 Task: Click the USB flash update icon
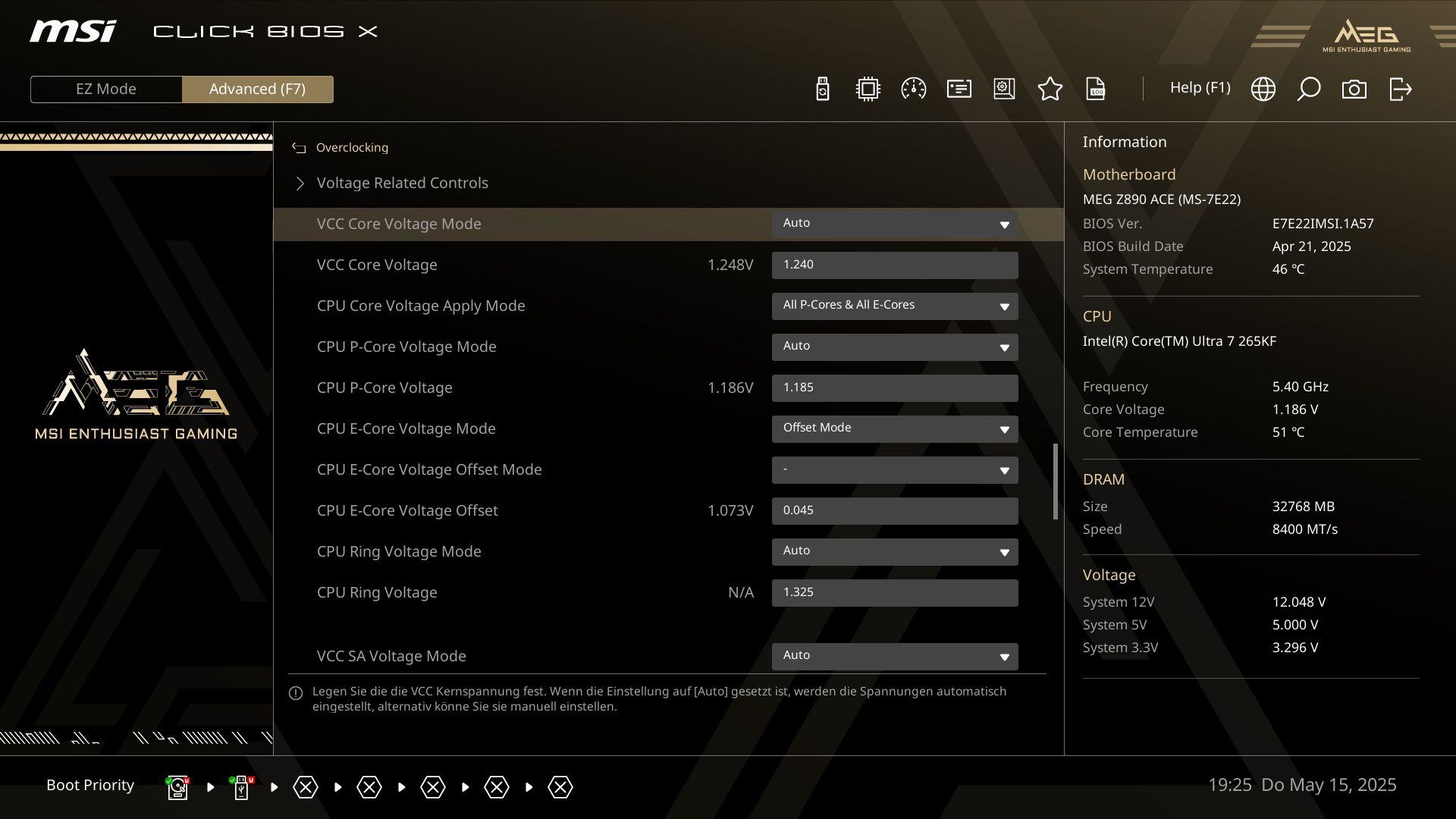[823, 89]
